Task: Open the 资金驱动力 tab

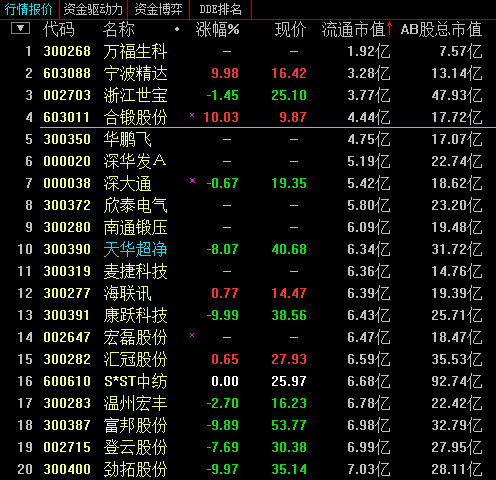Action: (93, 9)
